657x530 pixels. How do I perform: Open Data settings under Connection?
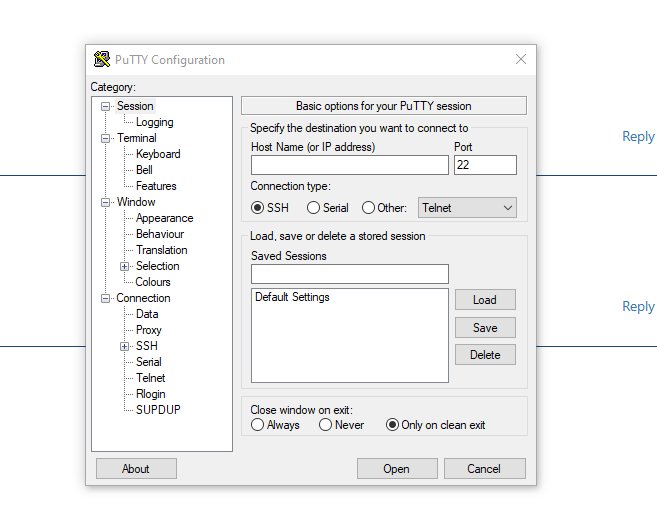point(147,314)
